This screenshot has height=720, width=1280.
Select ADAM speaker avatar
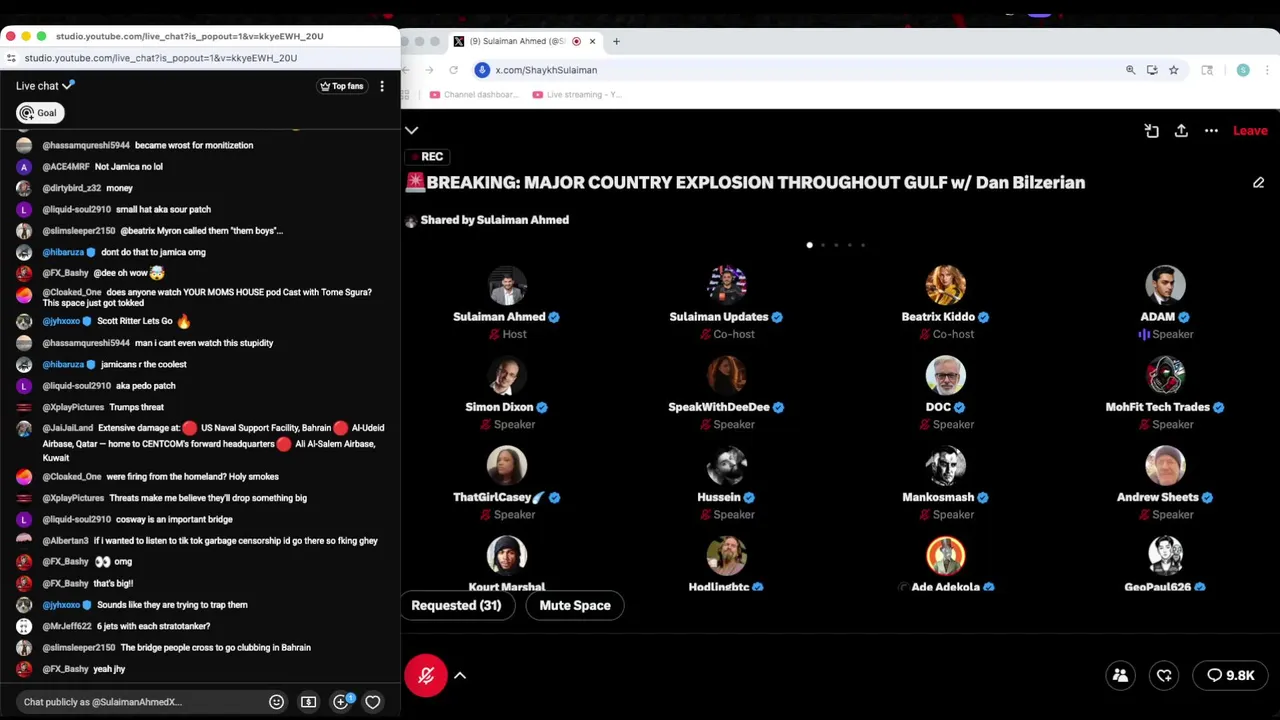point(1165,285)
